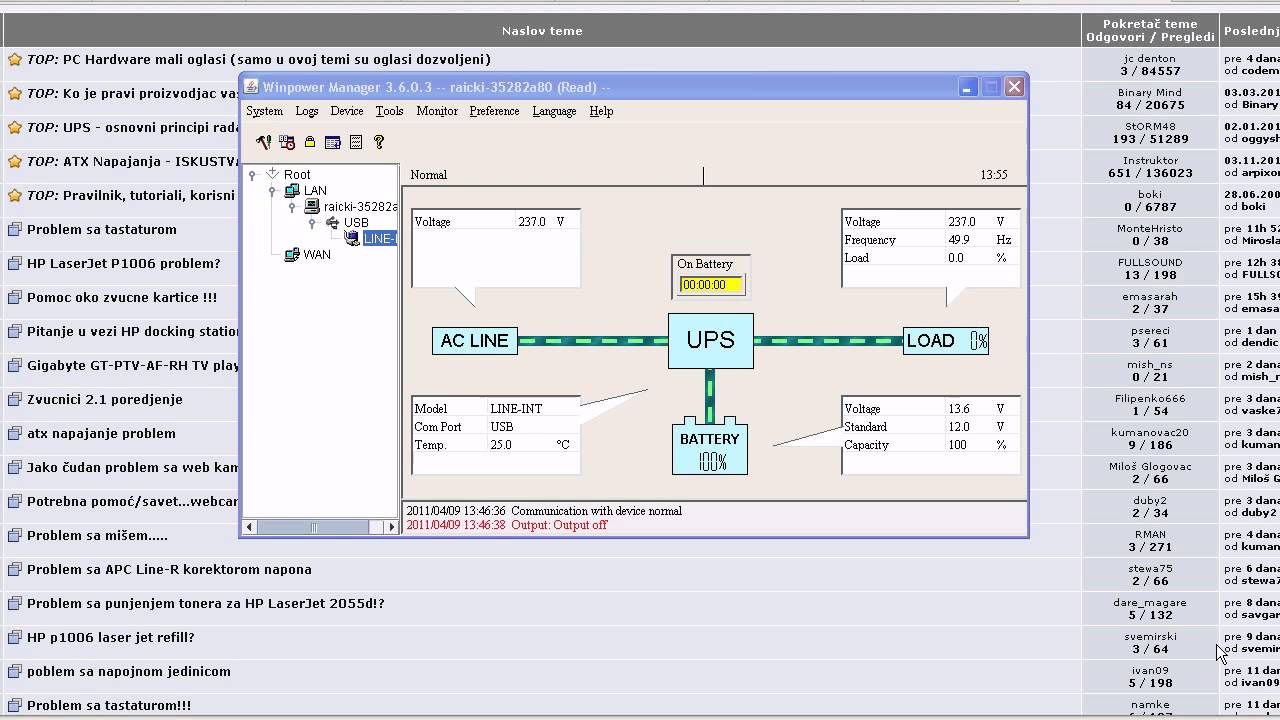This screenshot has height=720, width=1280.
Task: Open the Zvucnici 2.1 poredjenje thread
Action: pos(105,400)
